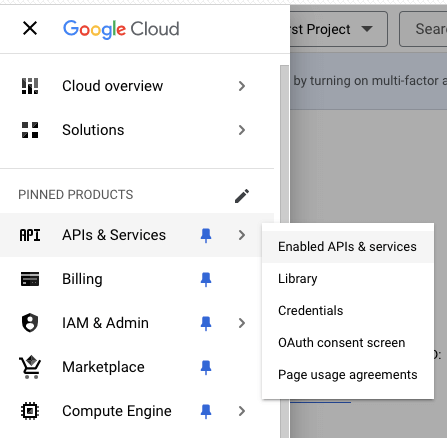This screenshot has height=438, width=447.
Task: Open the IAM & Admin label
Action: (105, 323)
